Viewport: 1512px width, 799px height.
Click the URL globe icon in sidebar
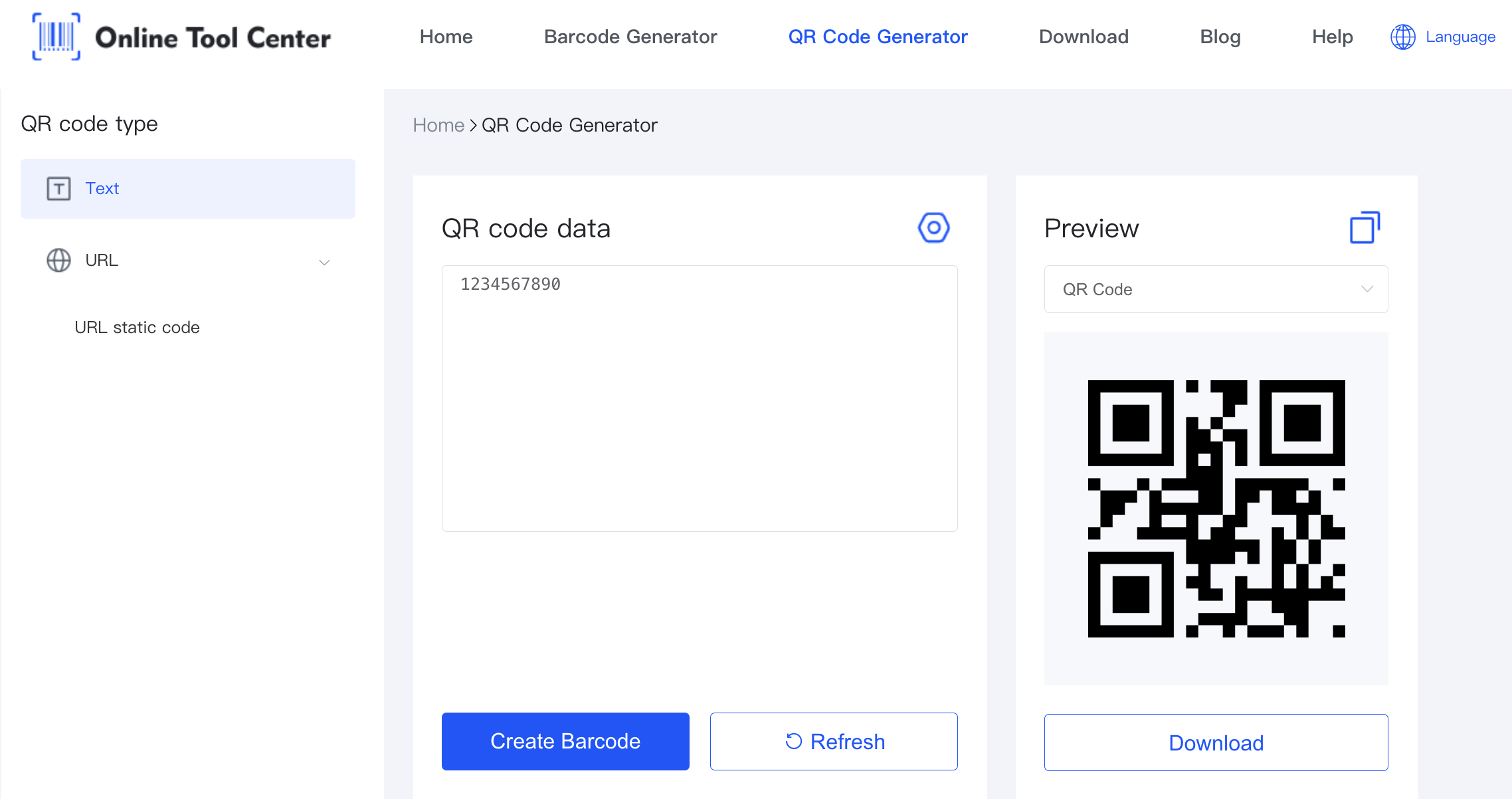click(x=58, y=260)
